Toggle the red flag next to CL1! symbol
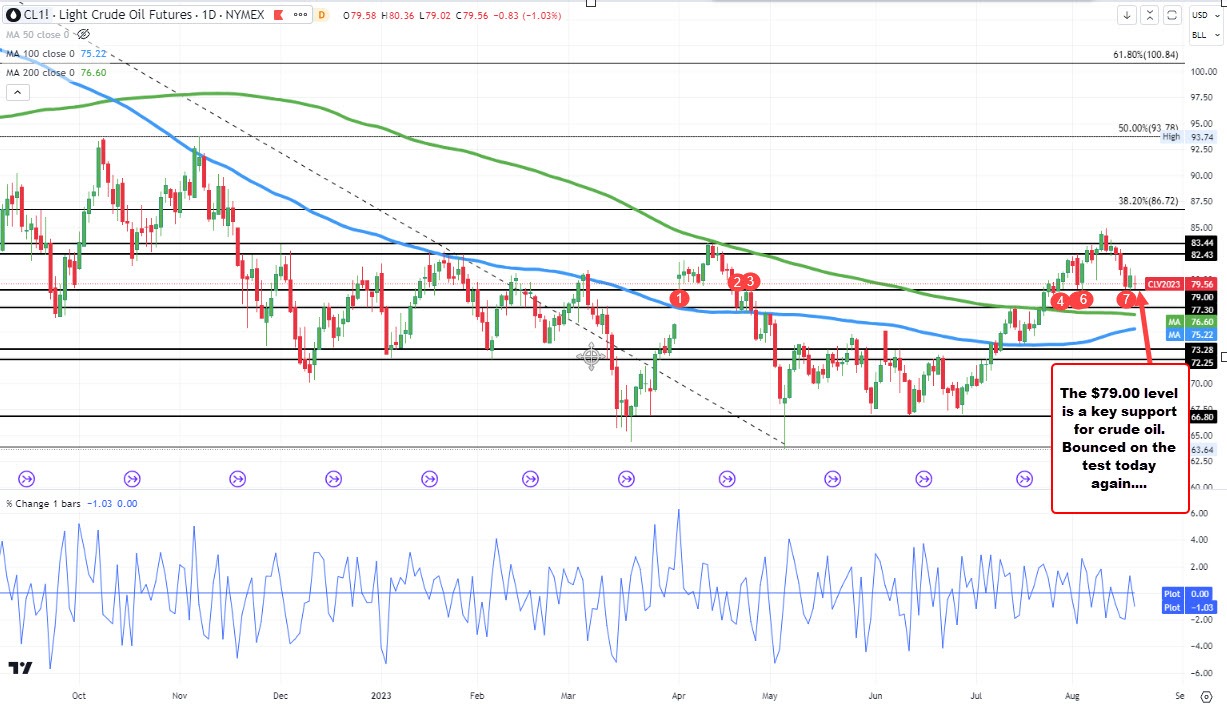 [278, 14]
